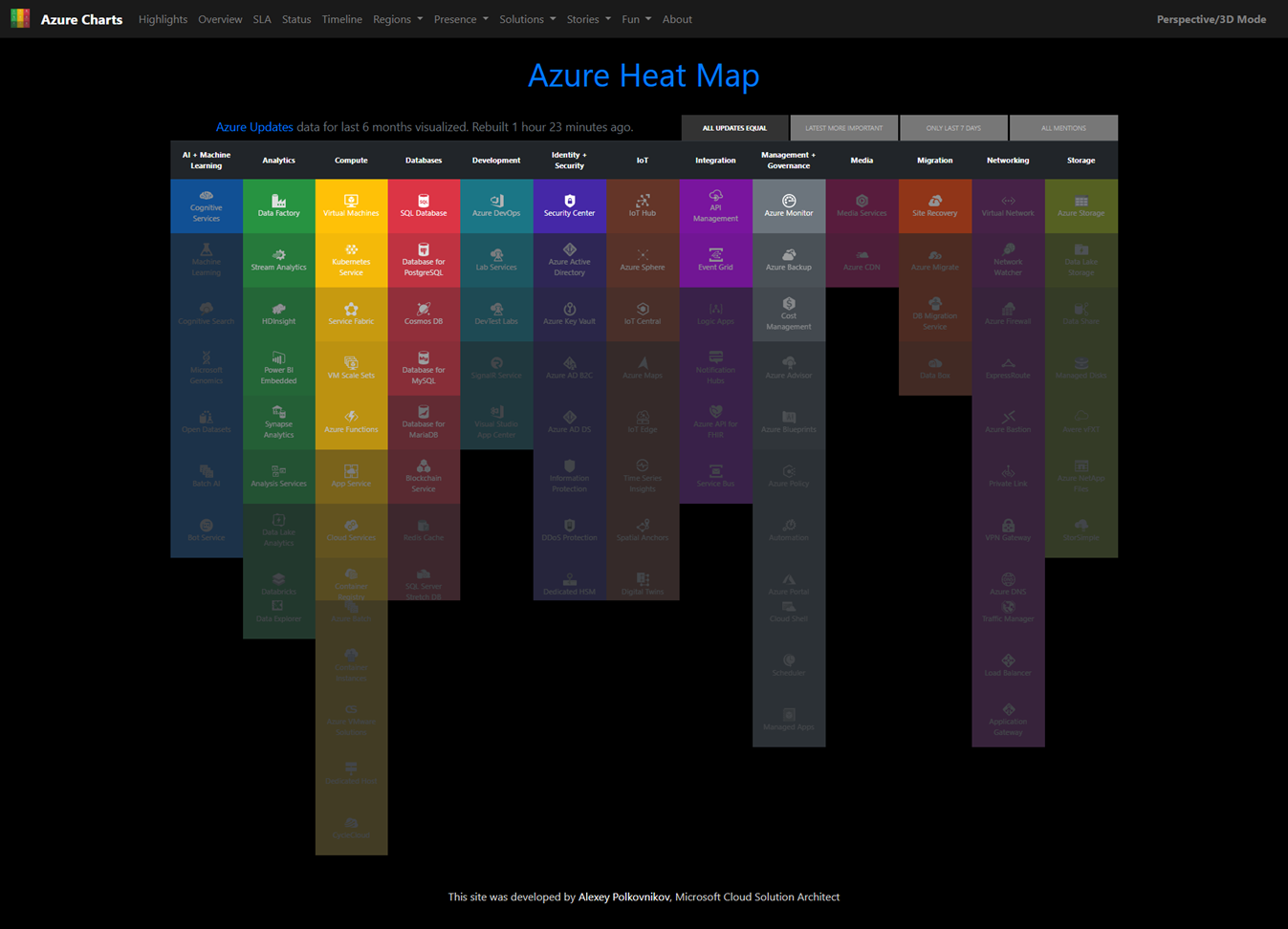Click the Azure Heat Map title
1288x929 pixels.
pos(644,75)
